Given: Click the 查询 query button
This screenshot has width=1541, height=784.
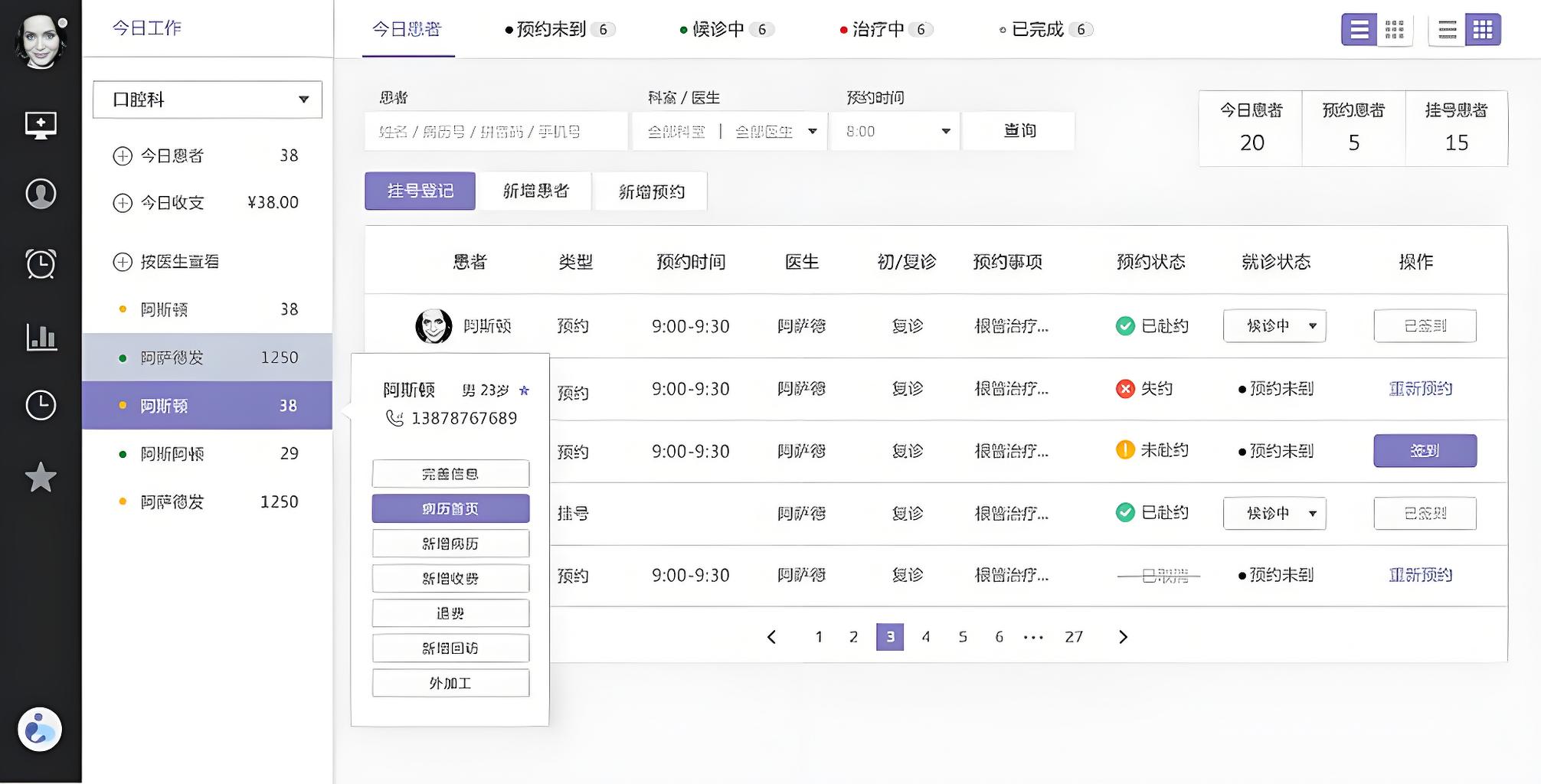Looking at the screenshot, I should point(1019,130).
